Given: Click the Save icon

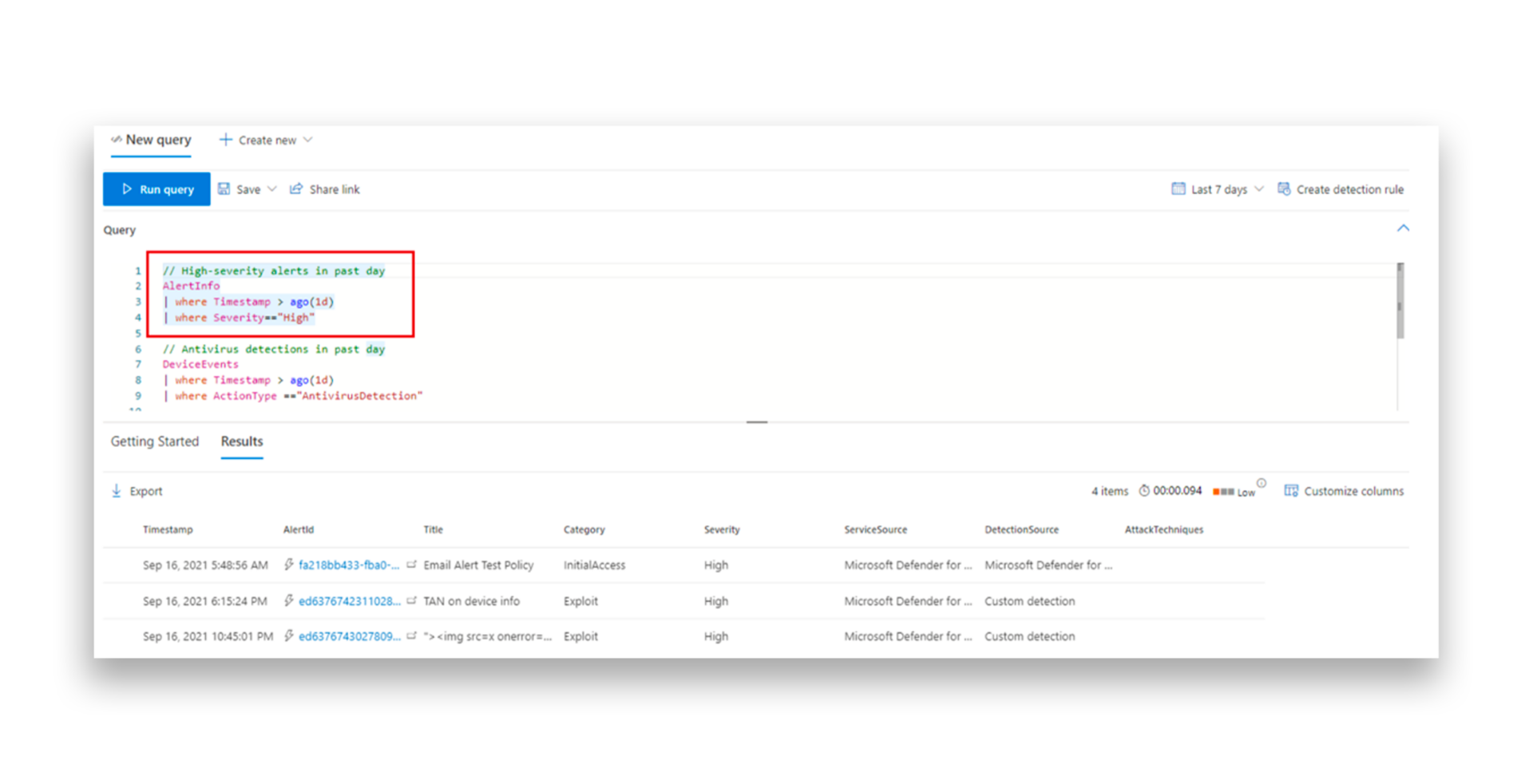Looking at the screenshot, I should [x=226, y=188].
